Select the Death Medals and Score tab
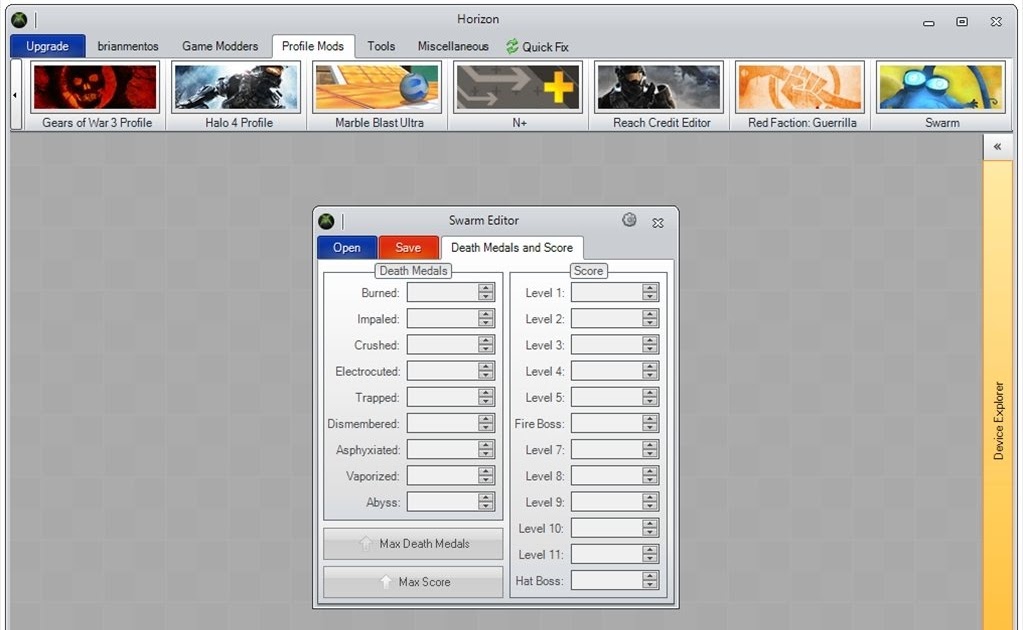1023x630 pixels. [512, 248]
